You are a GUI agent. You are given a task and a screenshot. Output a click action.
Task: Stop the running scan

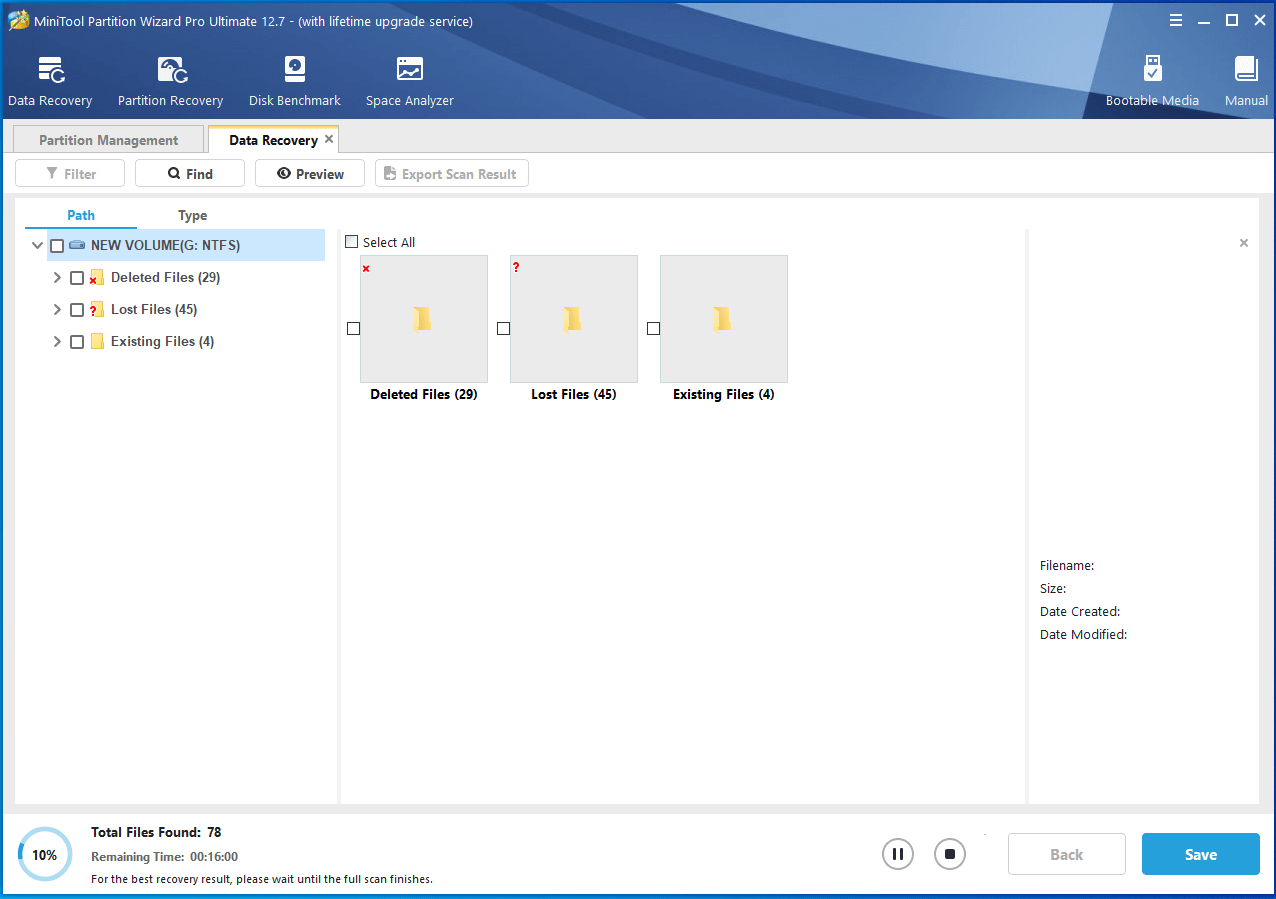950,854
